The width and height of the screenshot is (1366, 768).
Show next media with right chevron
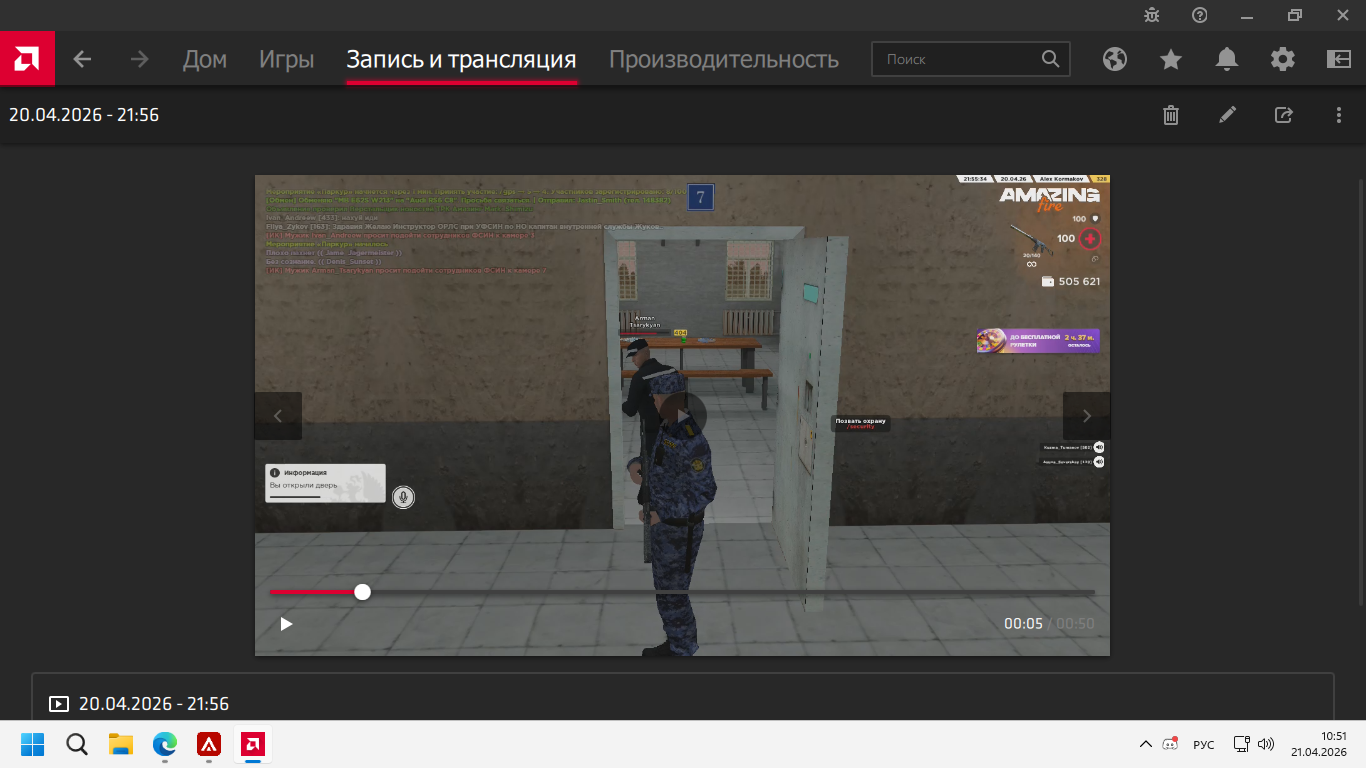1086,416
